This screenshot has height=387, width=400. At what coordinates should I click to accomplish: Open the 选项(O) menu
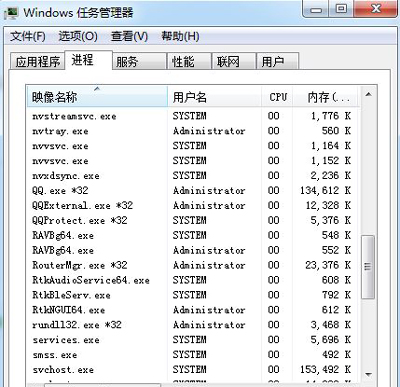[x=78, y=36]
